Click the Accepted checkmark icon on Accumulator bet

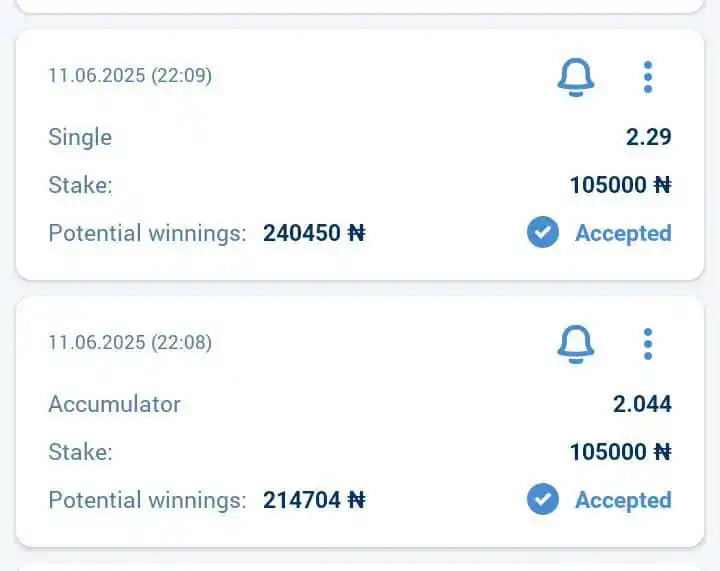pyautogui.click(x=543, y=500)
